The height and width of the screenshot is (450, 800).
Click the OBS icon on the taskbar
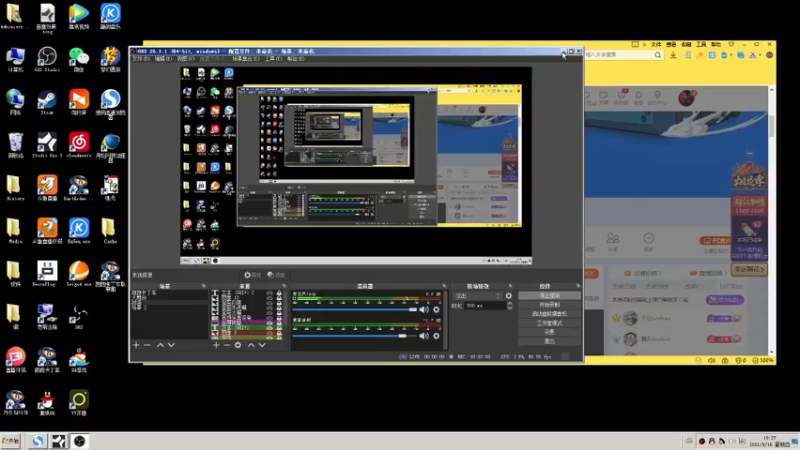click(x=79, y=441)
